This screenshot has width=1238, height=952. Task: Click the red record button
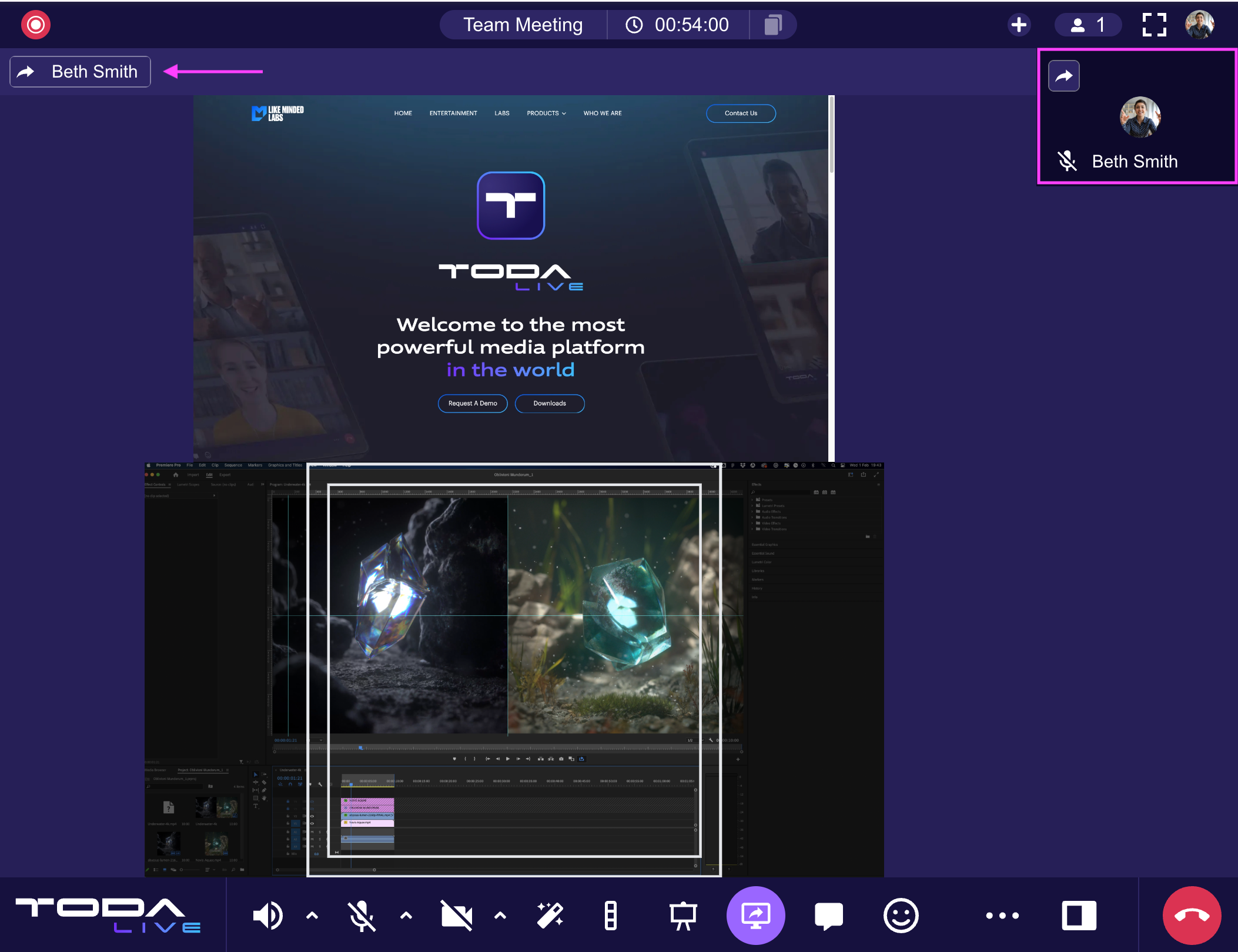[36, 25]
